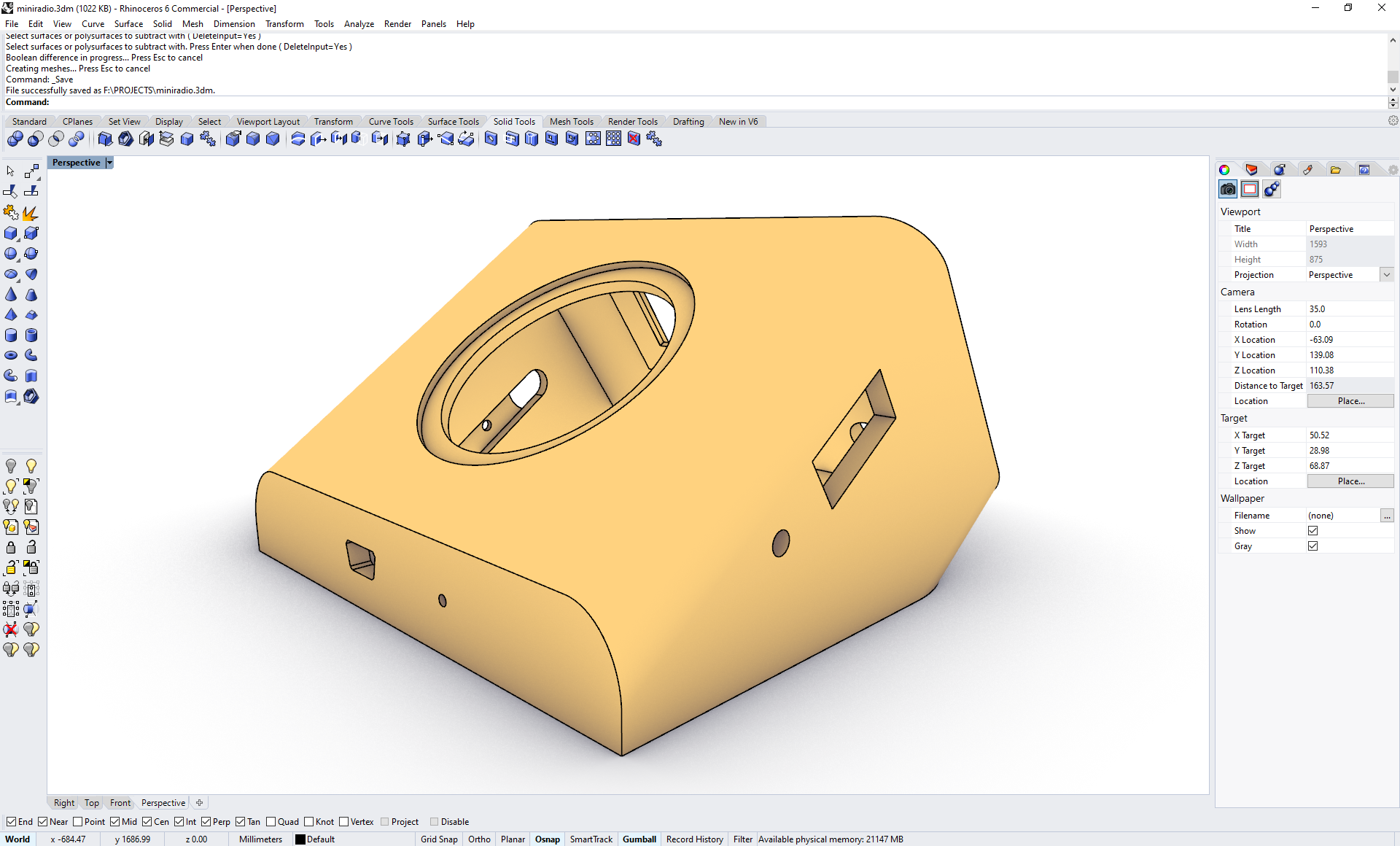The width and height of the screenshot is (1400, 846).
Task: Expand the Box tool flyout triangle
Action: tap(17, 240)
